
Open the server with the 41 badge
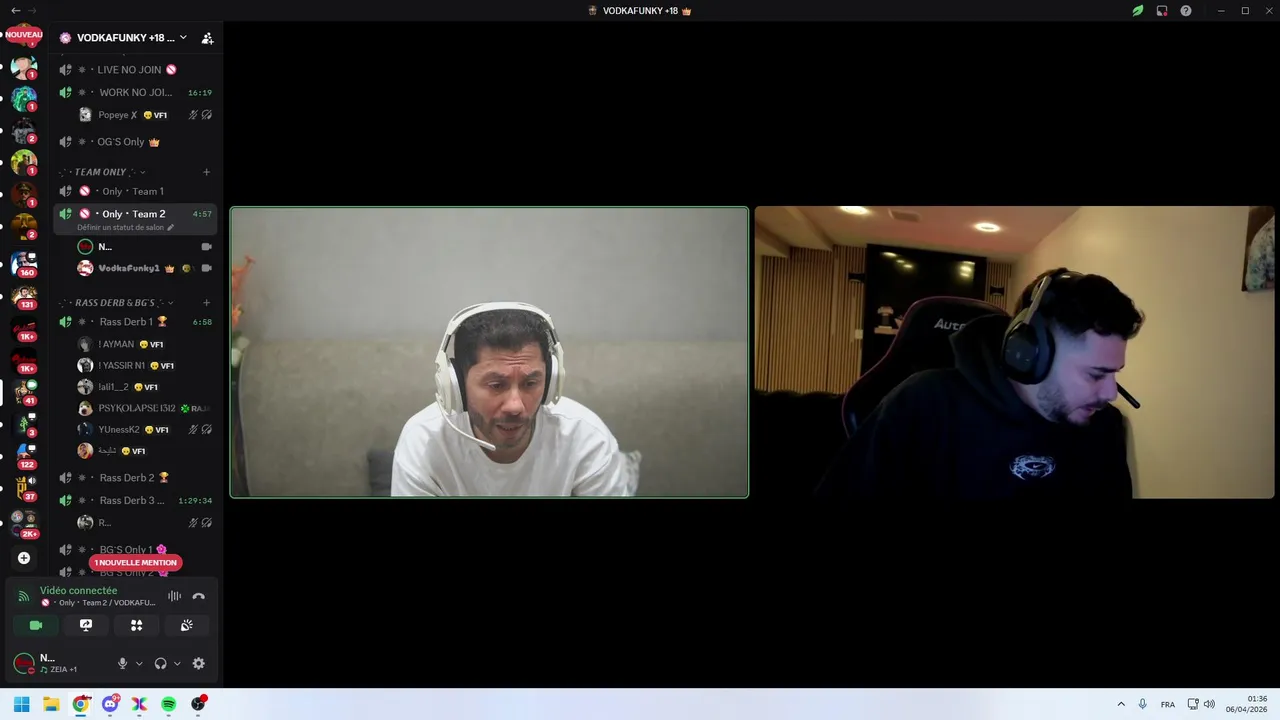tap(24, 392)
